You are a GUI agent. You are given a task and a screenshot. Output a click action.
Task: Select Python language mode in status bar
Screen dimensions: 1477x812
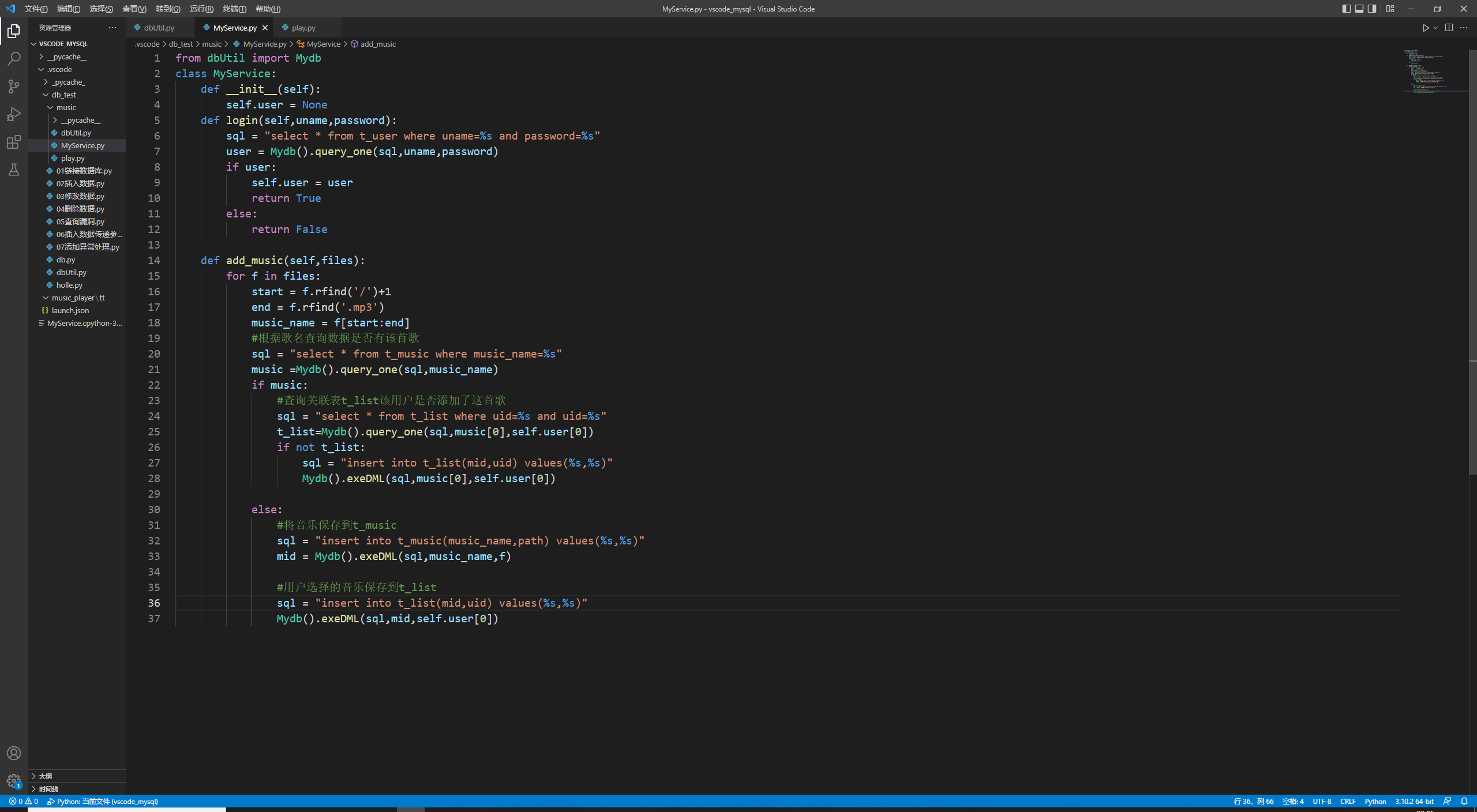click(x=1375, y=802)
